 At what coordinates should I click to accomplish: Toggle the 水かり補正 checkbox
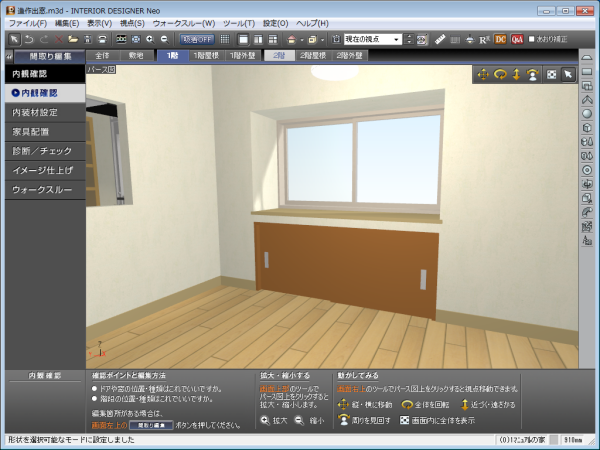533,39
